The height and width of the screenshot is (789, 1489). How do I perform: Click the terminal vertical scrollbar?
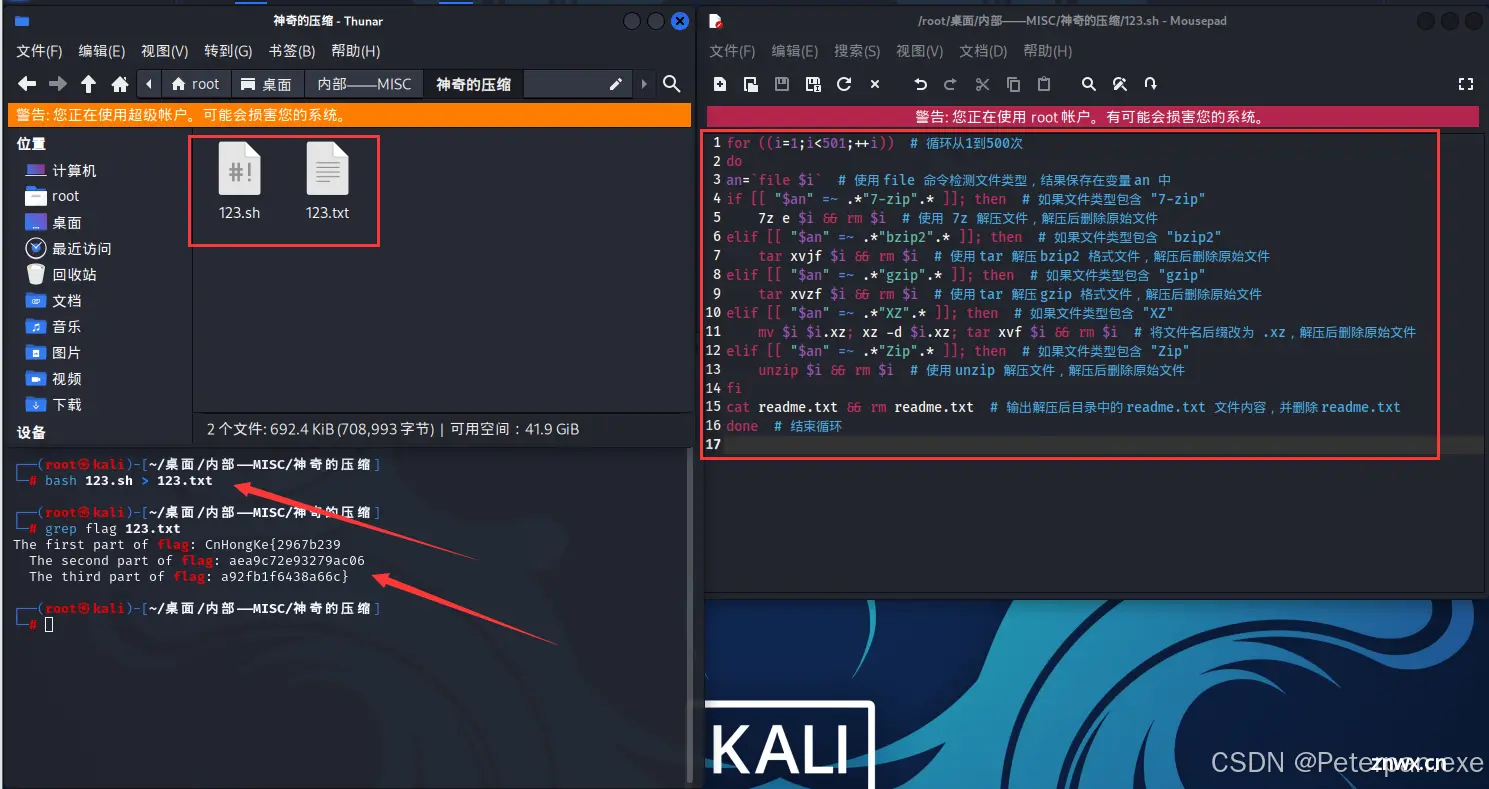[x=690, y=615]
